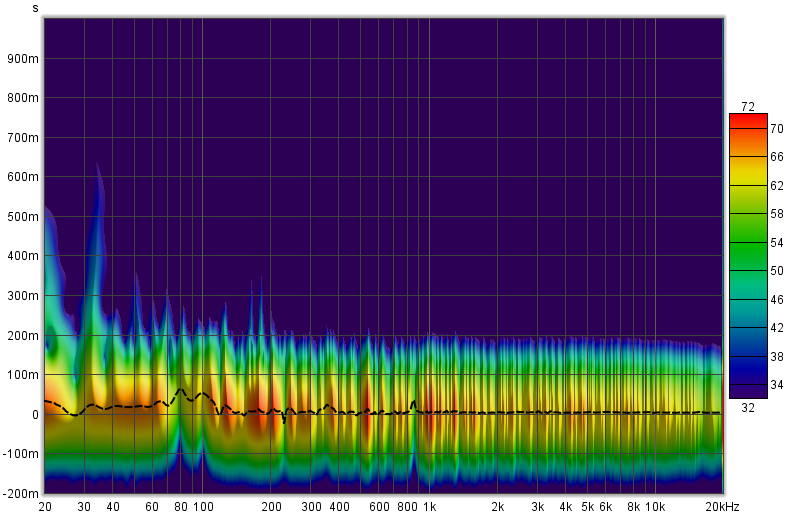Click the 1k label on the frequency axis
This screenshot has height=519, width=800.
click(430, 507)
